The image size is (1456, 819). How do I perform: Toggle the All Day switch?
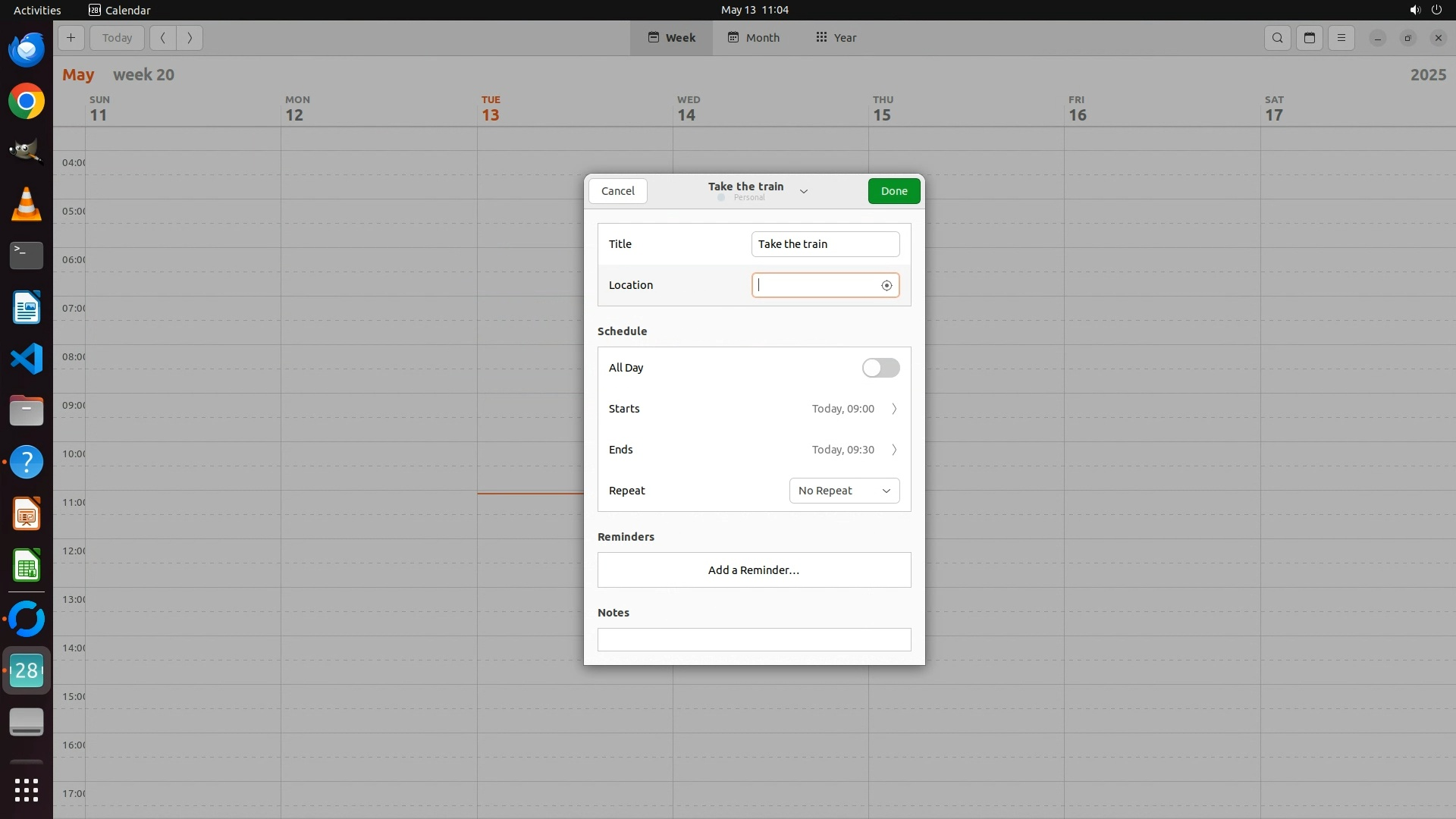[x=880, y=368]
